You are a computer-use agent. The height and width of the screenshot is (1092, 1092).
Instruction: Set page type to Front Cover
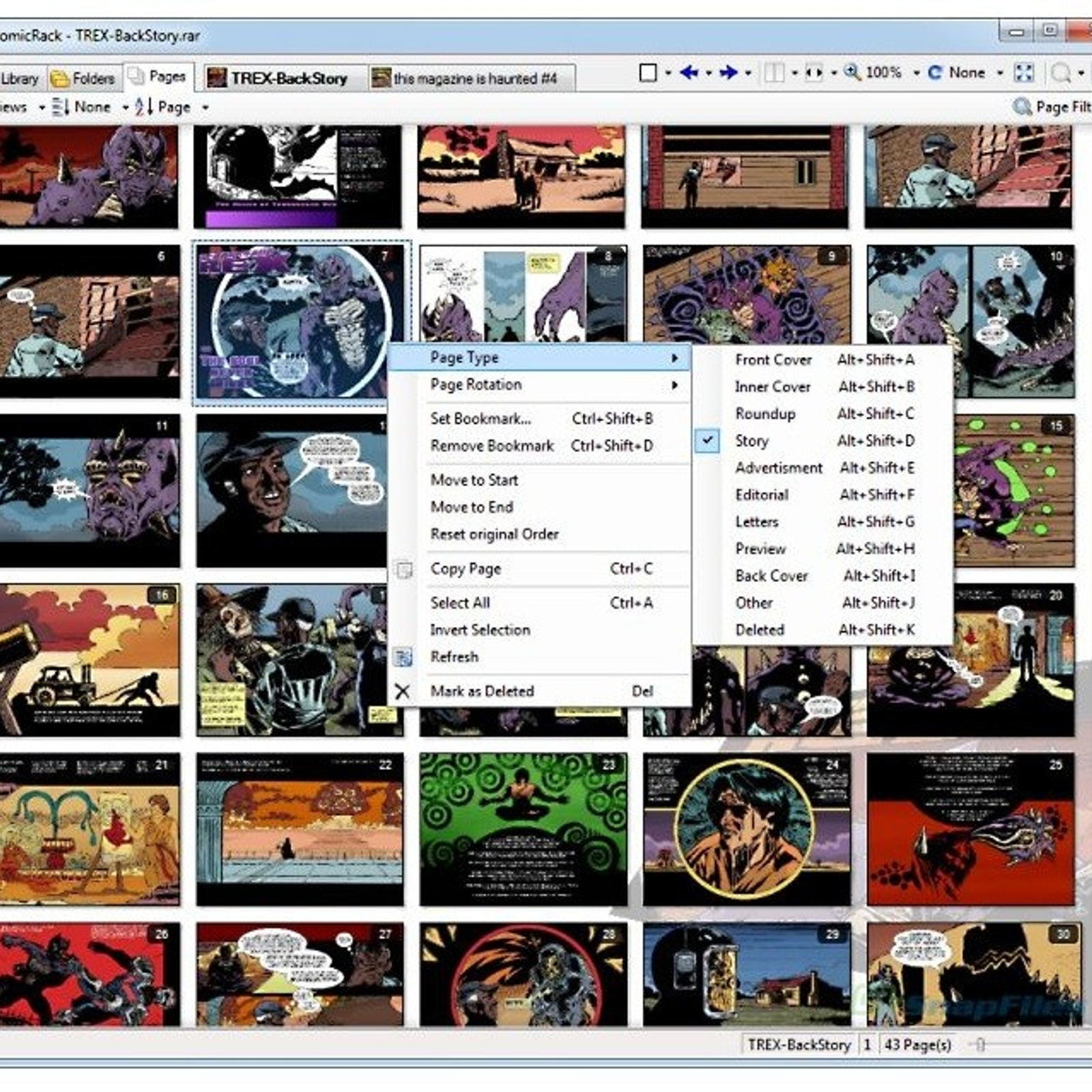tap(822, 360)
